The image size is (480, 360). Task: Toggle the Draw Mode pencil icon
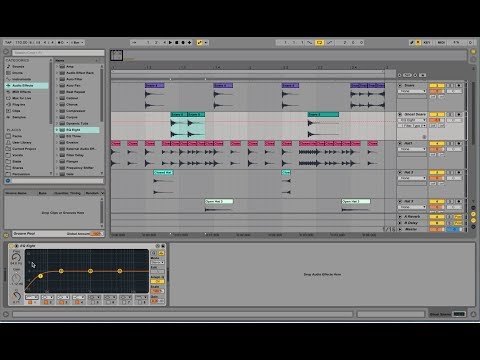coord(412,43)
